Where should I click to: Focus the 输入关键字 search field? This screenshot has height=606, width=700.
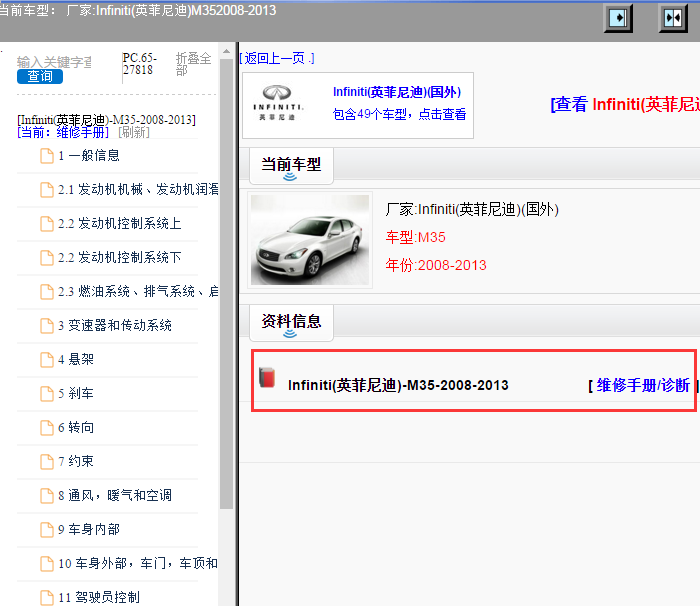coord(54,62)
